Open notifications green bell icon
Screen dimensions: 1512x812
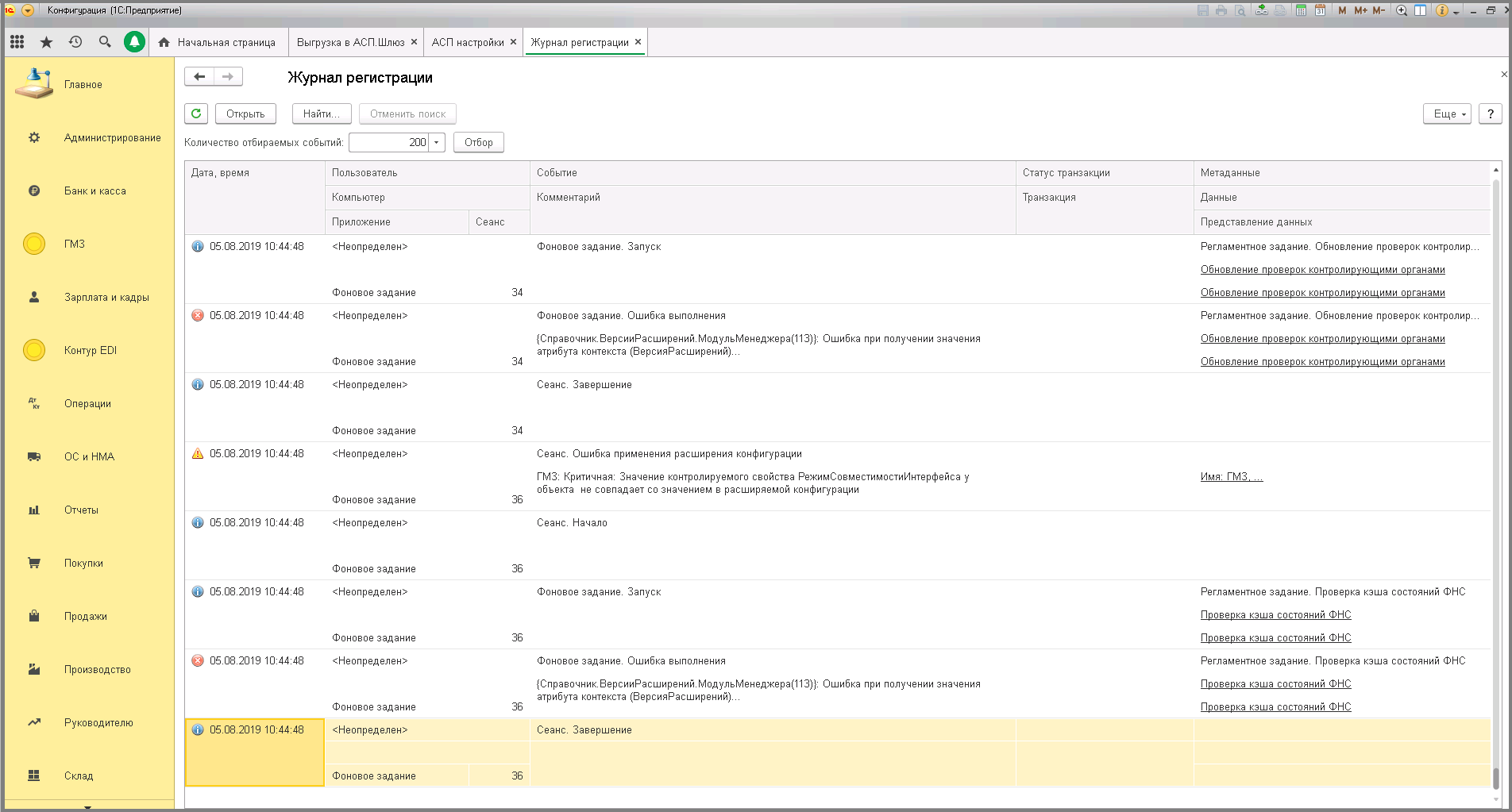coord(134,42)
